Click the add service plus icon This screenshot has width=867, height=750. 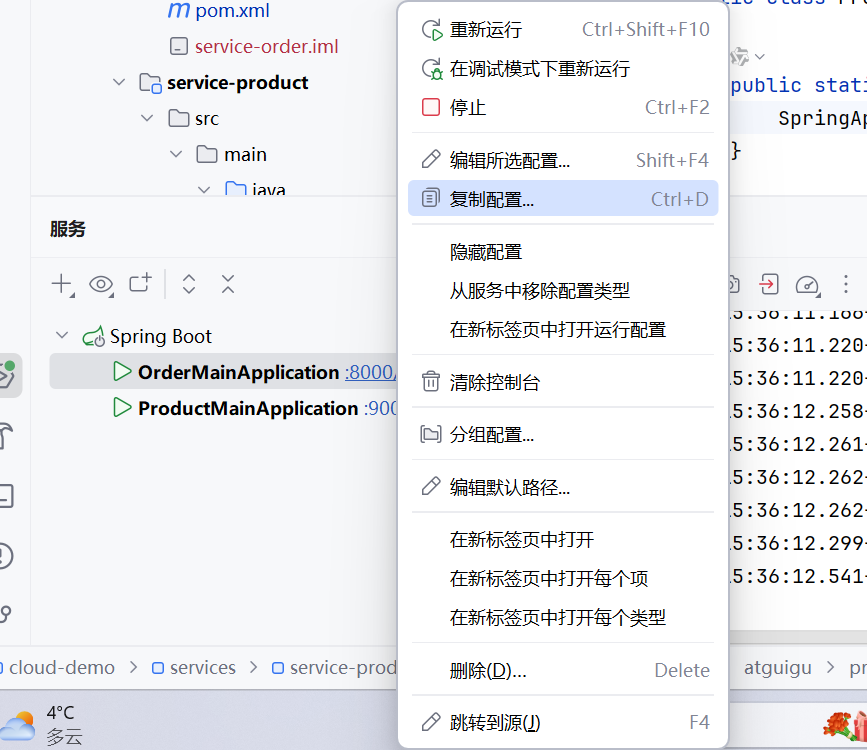(62, 285)
